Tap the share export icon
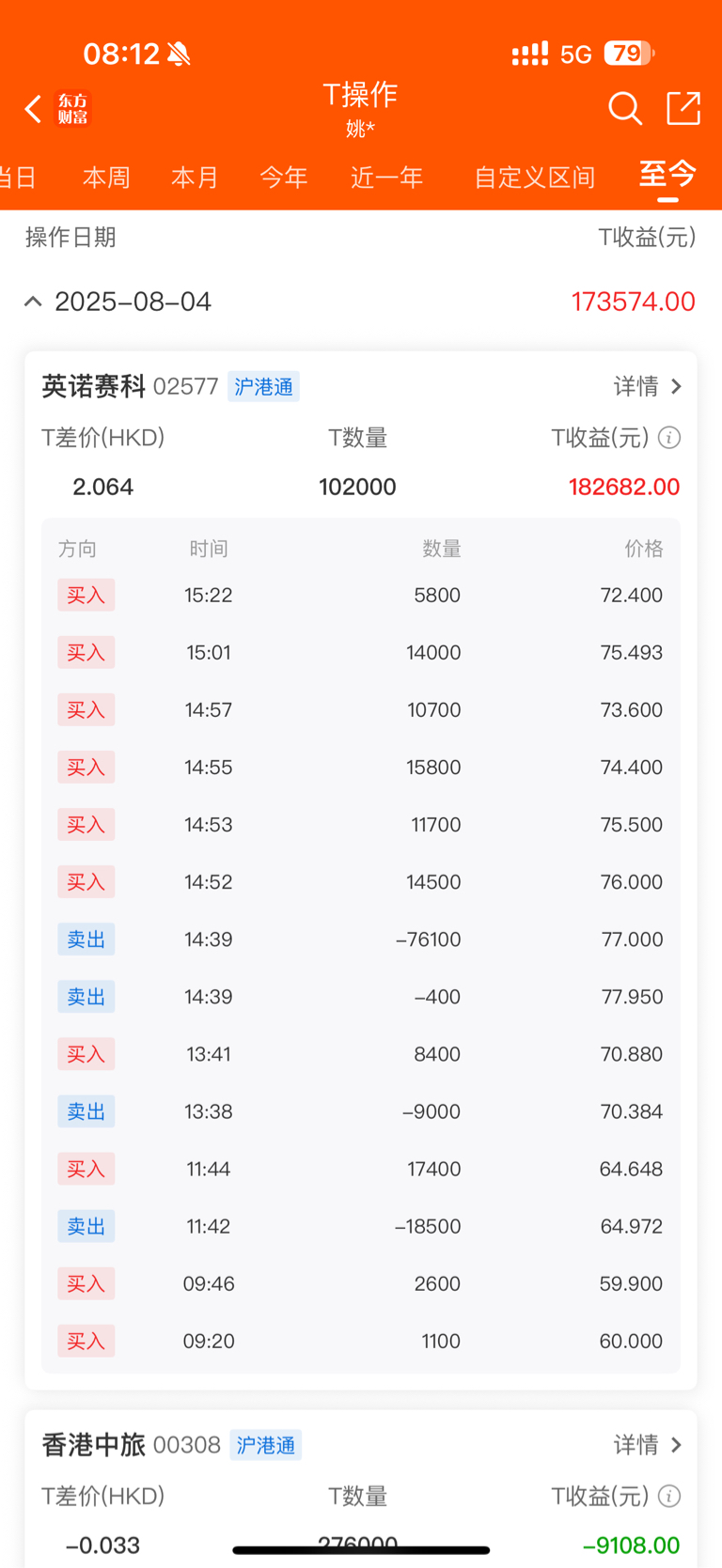 (683, 108)
